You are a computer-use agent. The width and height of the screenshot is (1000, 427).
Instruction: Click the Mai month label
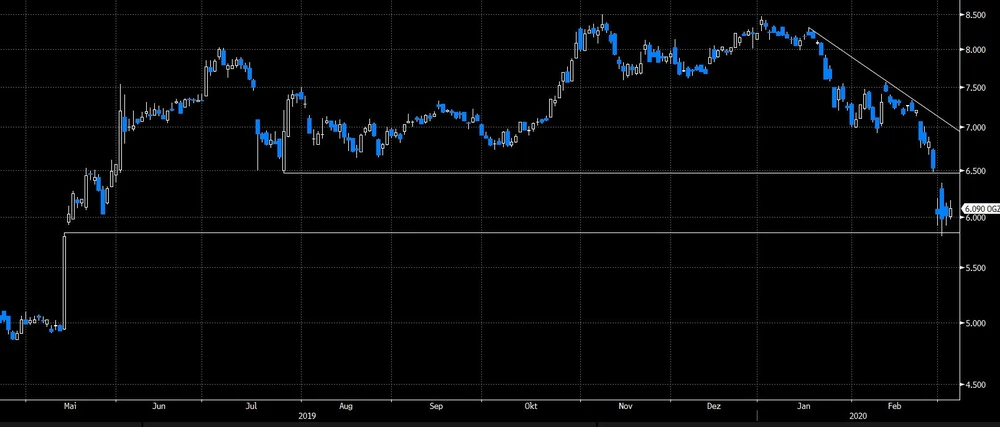click(70, 407)
